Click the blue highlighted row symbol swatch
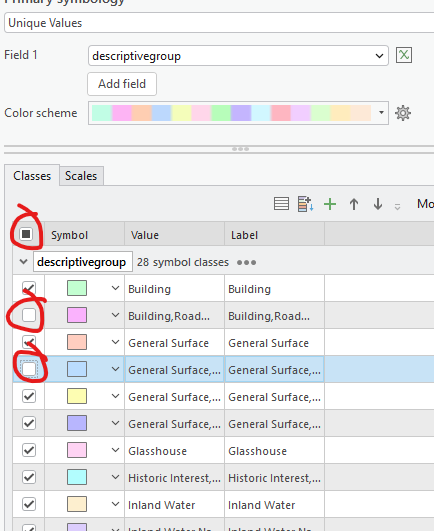 pos(77,369)
